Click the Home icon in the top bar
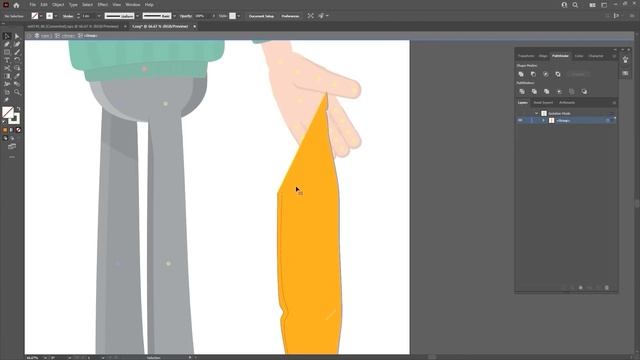The image size is (640, 360). 16,5
